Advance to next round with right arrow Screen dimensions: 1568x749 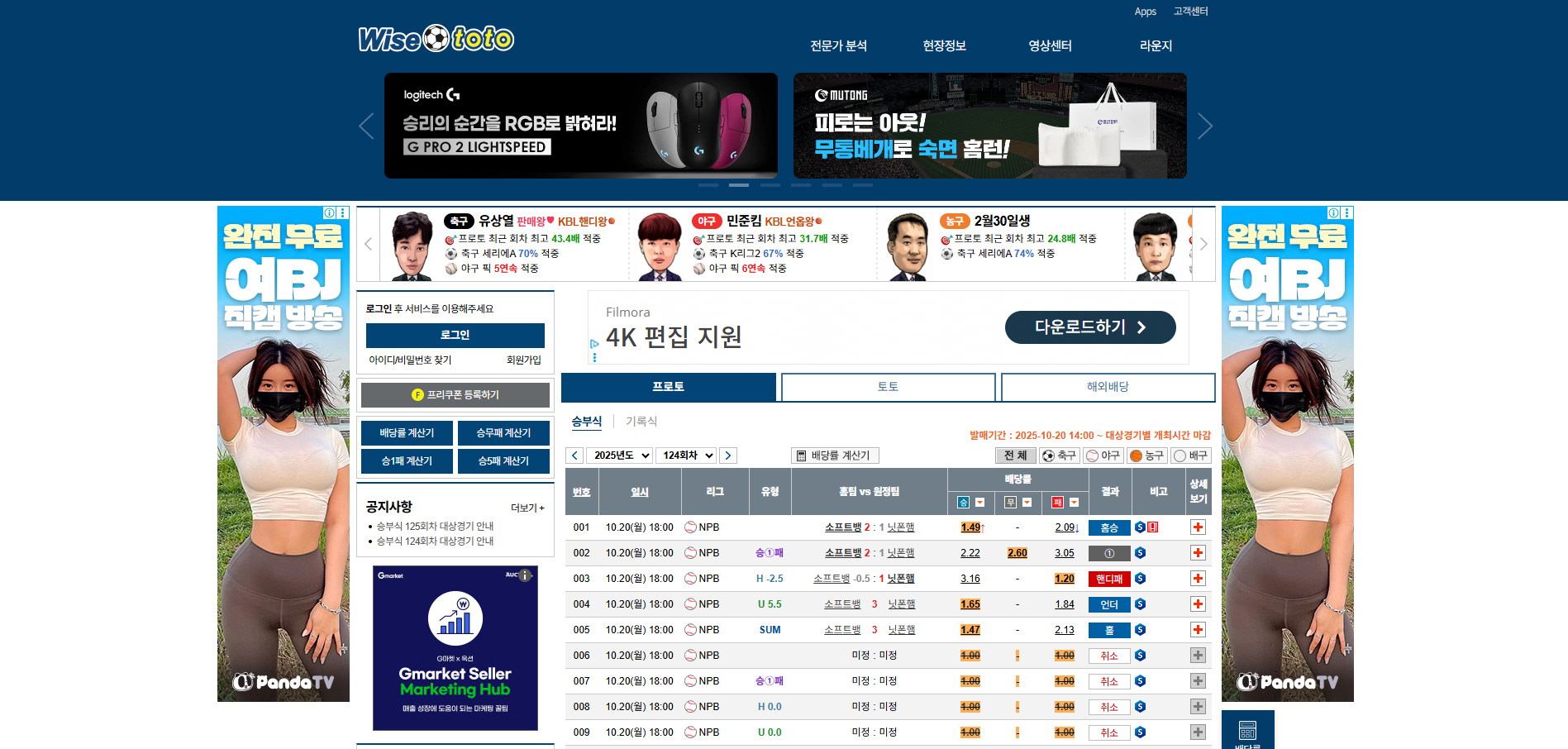coord(727,456)
